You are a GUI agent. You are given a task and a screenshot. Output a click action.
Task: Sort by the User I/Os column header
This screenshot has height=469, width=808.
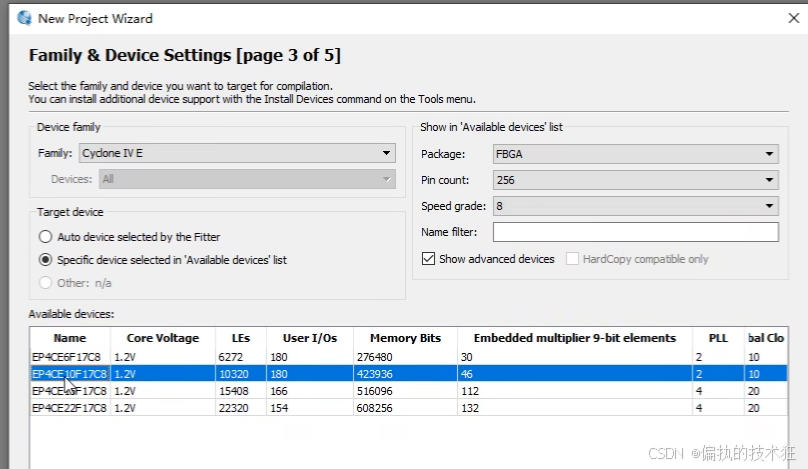coord(310,338)
